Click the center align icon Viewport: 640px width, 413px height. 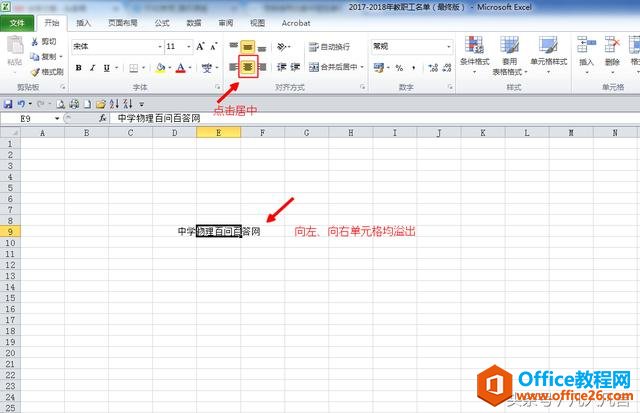pos(247,68)
